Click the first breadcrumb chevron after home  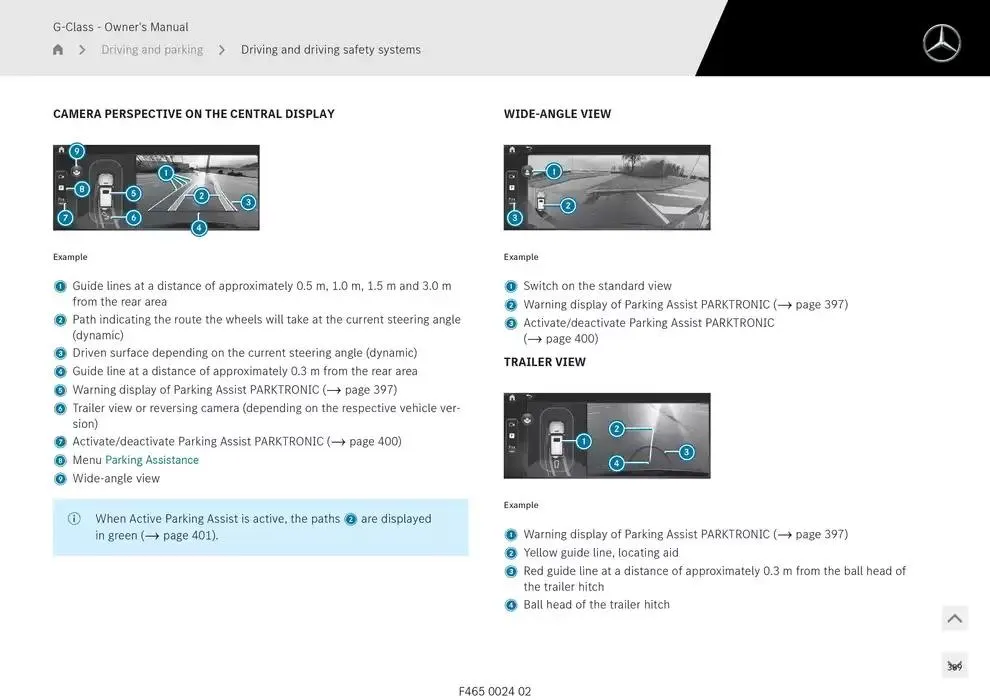point(82,50)
